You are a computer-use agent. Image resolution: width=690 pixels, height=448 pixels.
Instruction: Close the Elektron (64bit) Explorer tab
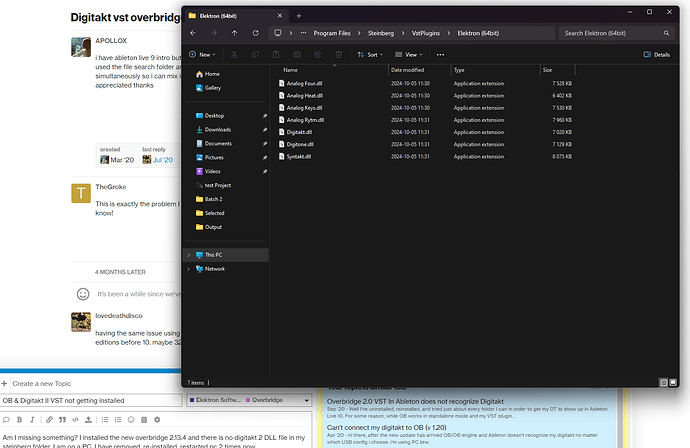coord(279,16)
